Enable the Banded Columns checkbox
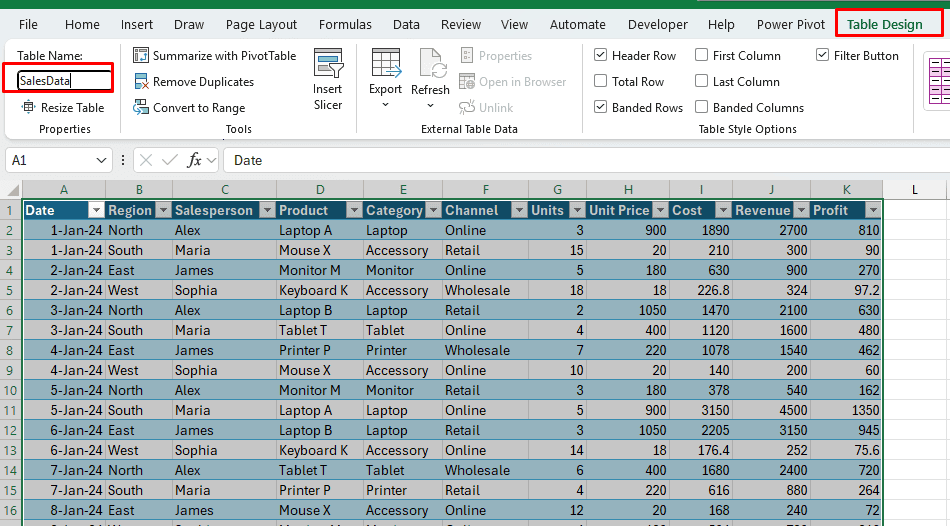 pyautogui.click(x=702, y=107)
